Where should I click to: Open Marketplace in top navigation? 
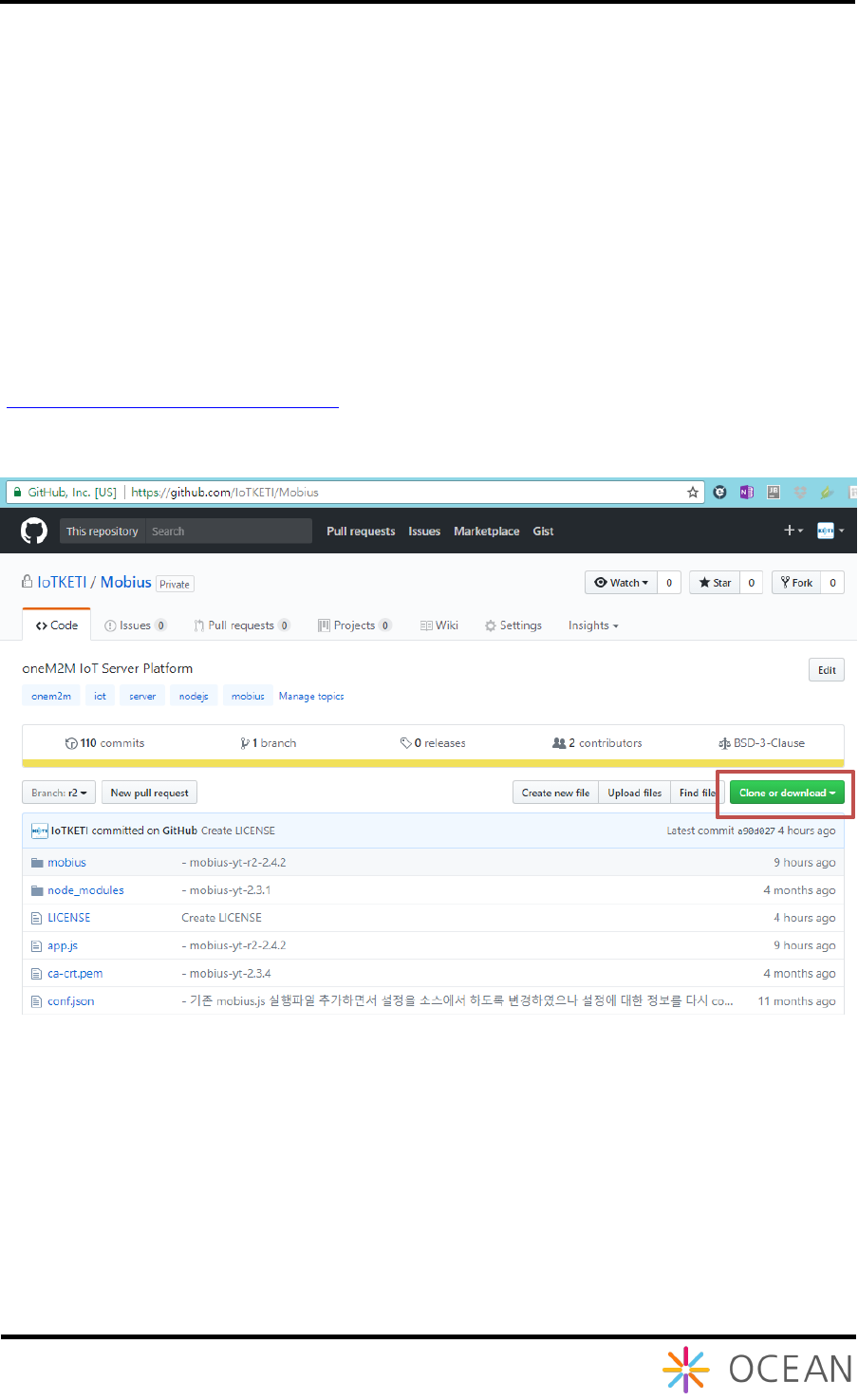[486, 532]
